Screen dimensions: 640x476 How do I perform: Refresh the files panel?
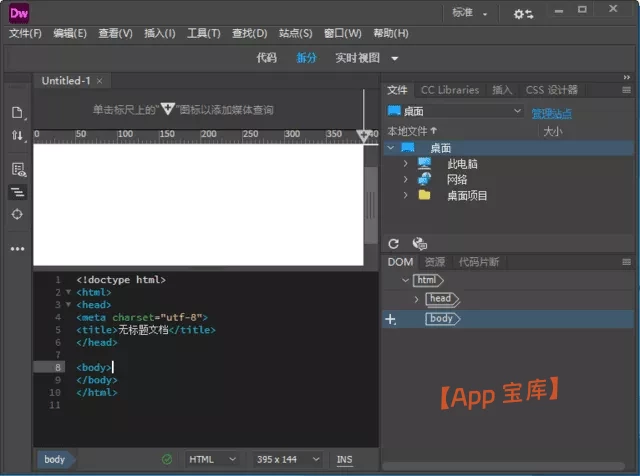393,244
